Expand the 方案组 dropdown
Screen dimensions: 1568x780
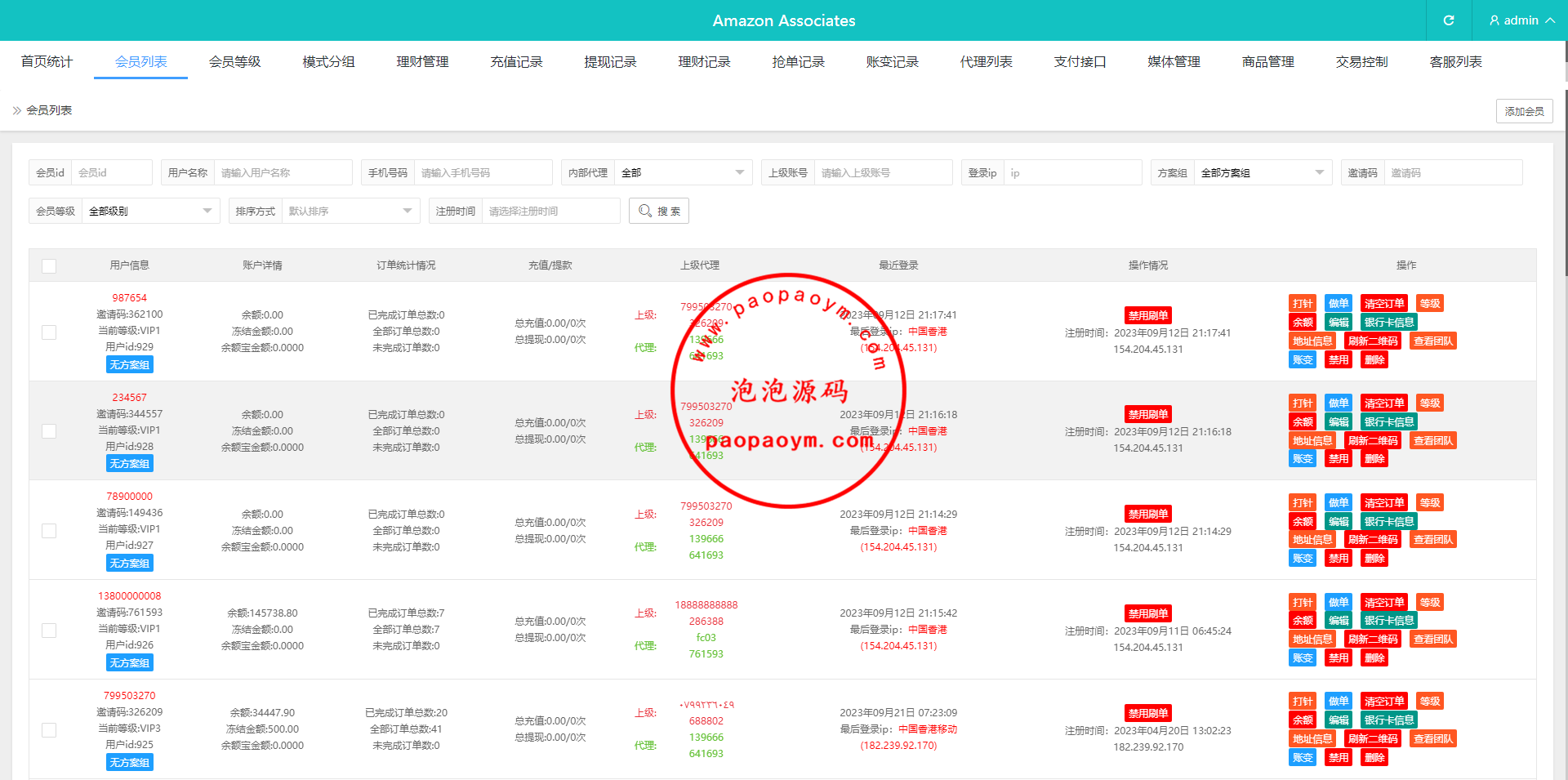pos(1262,173)
